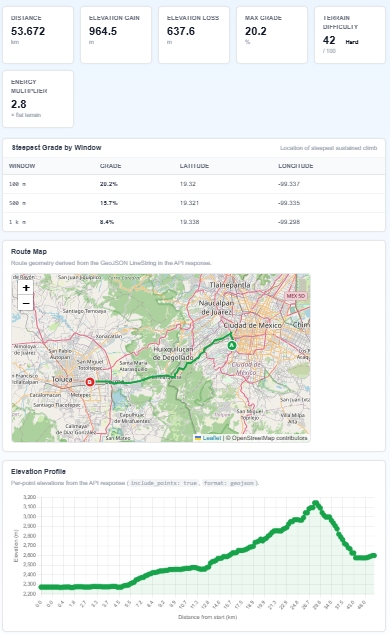Click the MEX 5D highway shield
Image resolution: width=390 pixels, height=635 pixels.
click(295, 296)
